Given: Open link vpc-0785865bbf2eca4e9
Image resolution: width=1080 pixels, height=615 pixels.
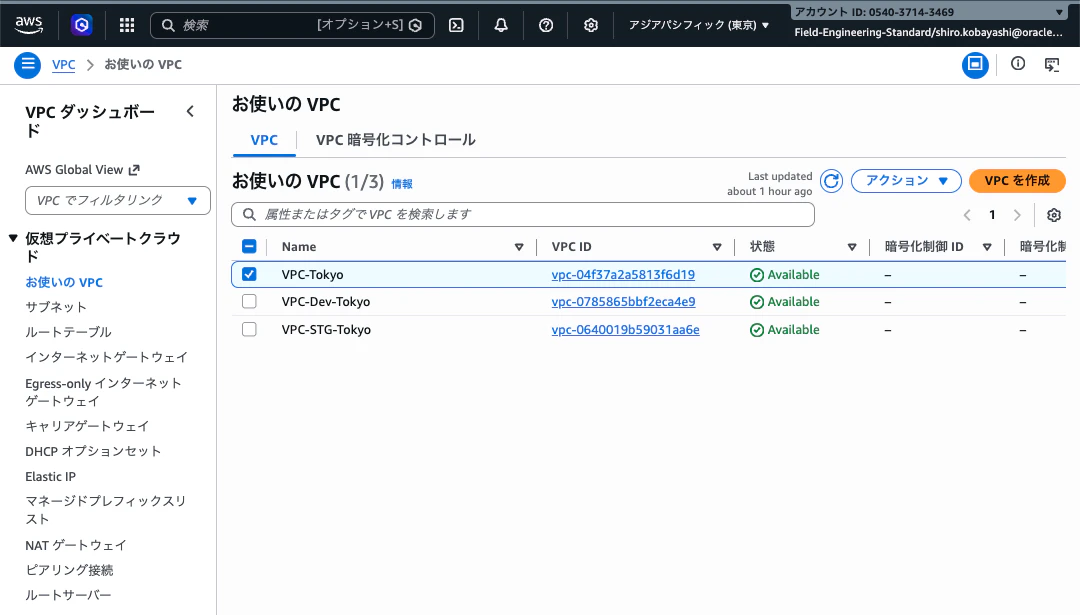Looking at the screenshot, I should click(x=623, y=302).
